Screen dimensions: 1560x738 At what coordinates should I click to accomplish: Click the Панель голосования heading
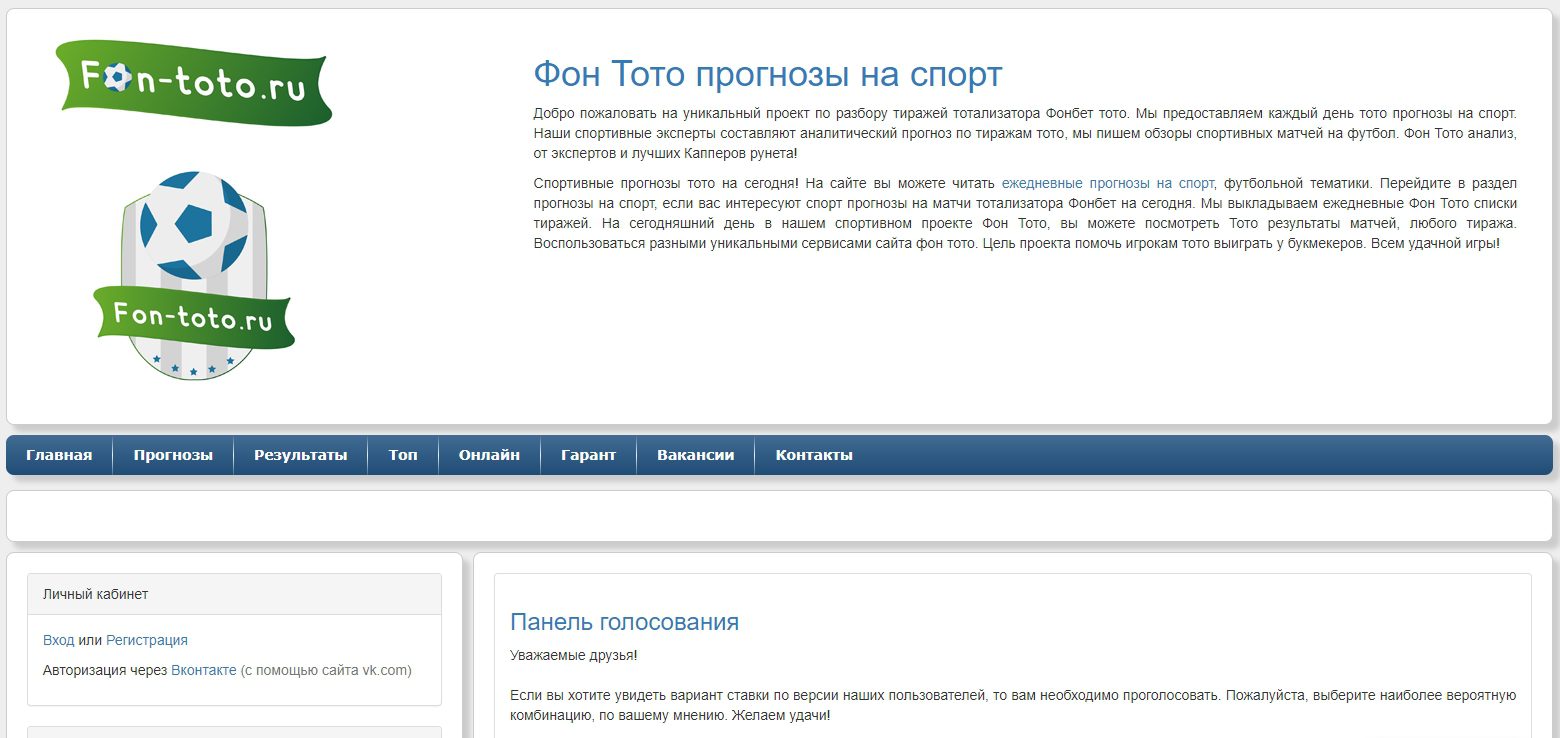click(624, 621)
